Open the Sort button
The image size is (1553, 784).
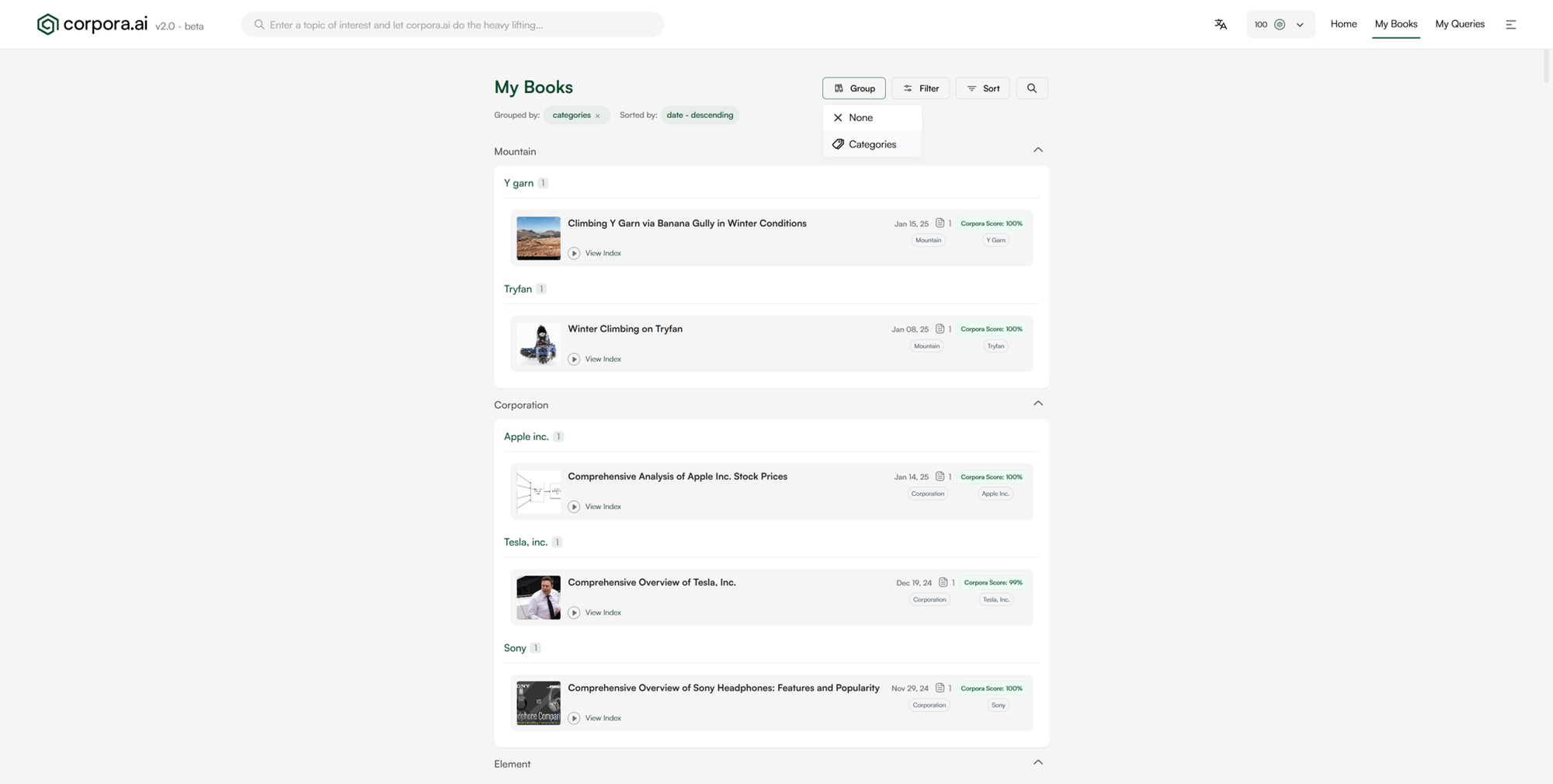(982, 88)
